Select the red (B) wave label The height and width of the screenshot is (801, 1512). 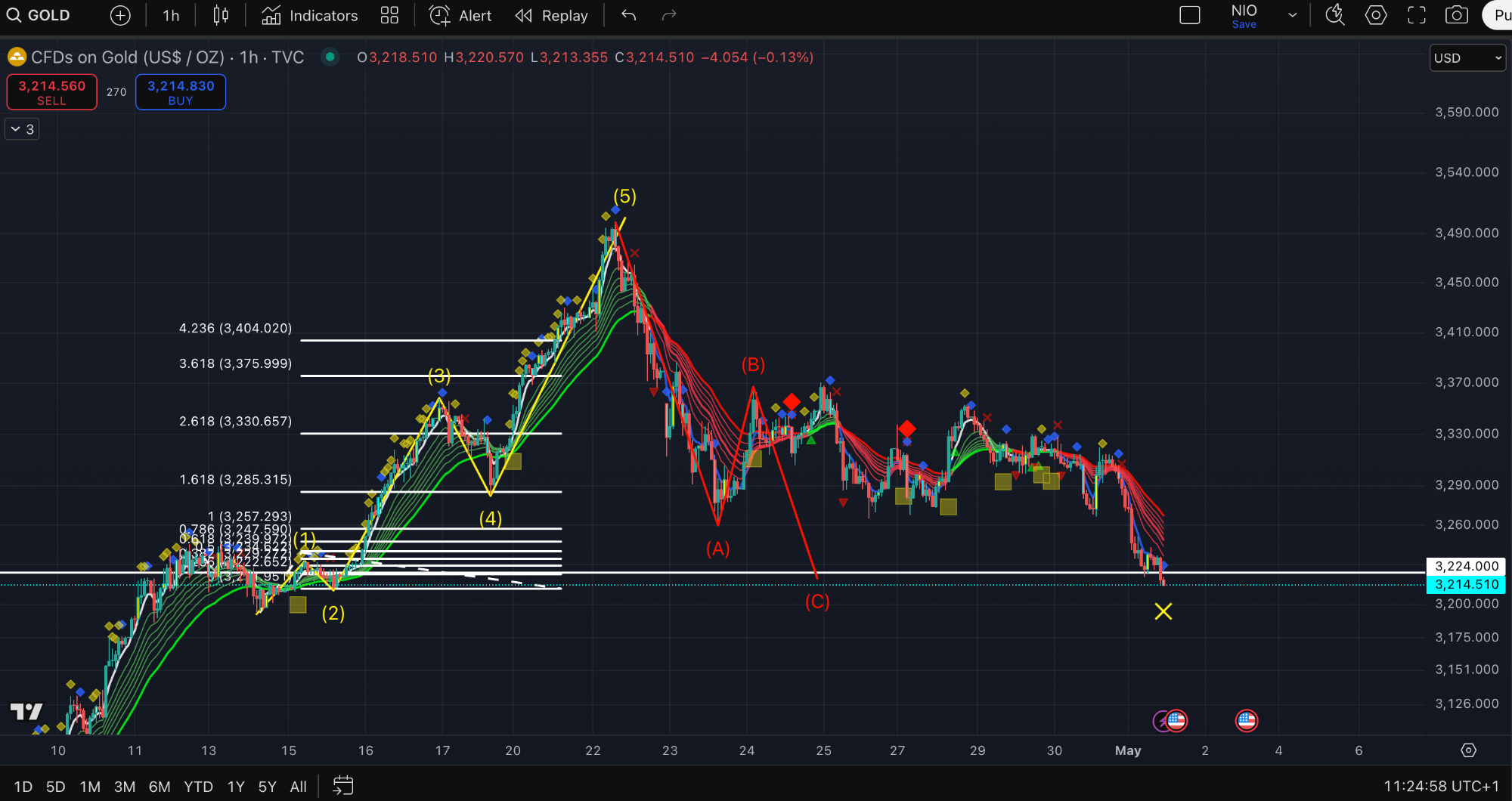pyautogui.click(x=753, y=365)
